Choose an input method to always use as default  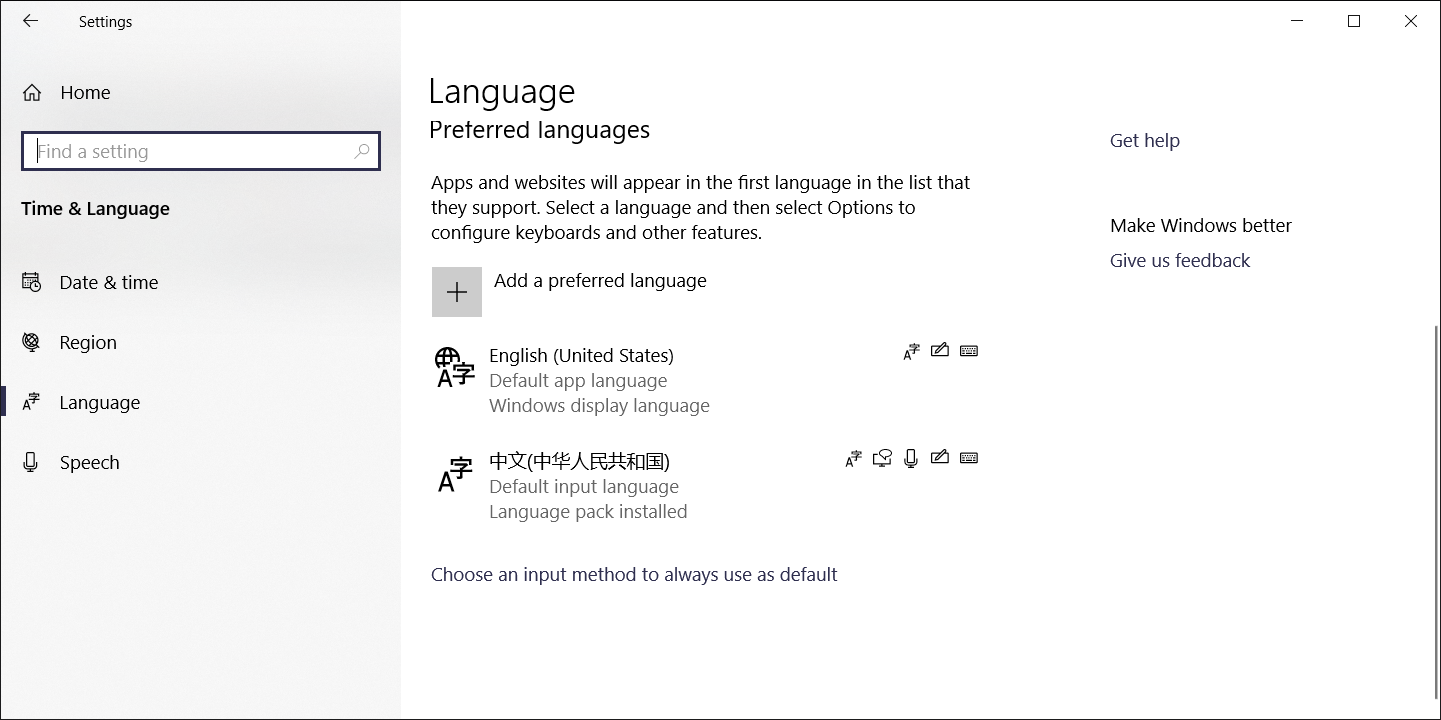634,574
